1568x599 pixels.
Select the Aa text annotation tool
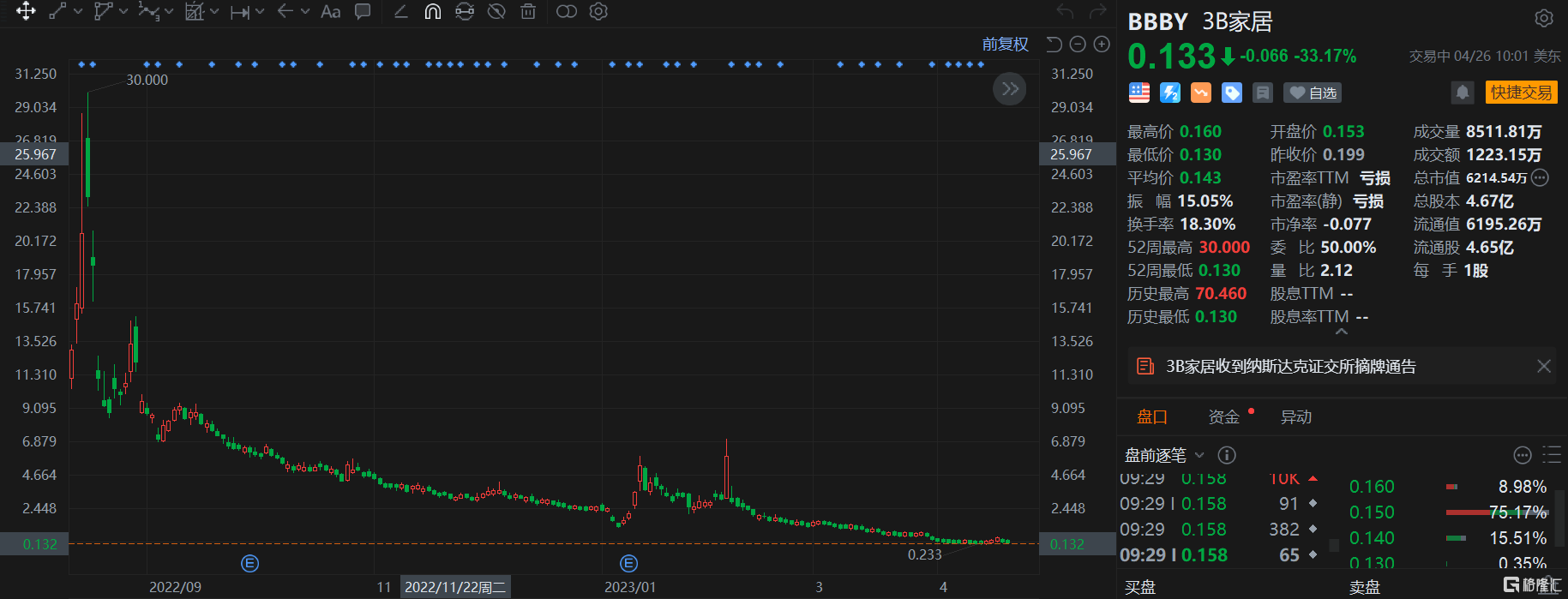[x=331, y=12]
